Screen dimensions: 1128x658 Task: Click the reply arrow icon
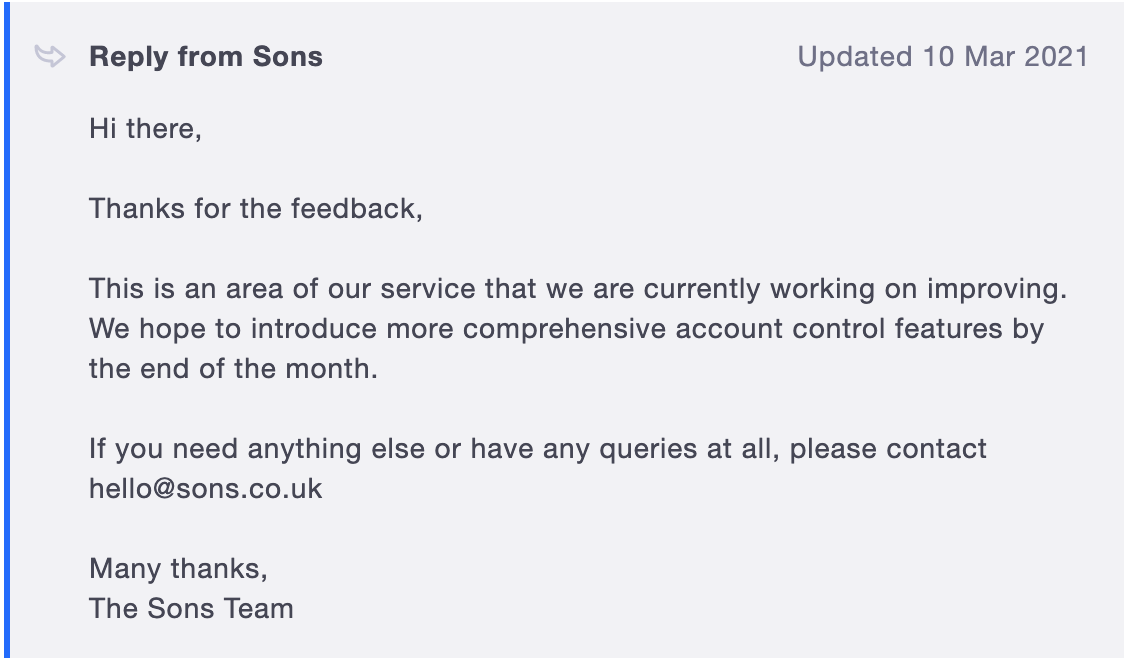click(x=50, y=56)
